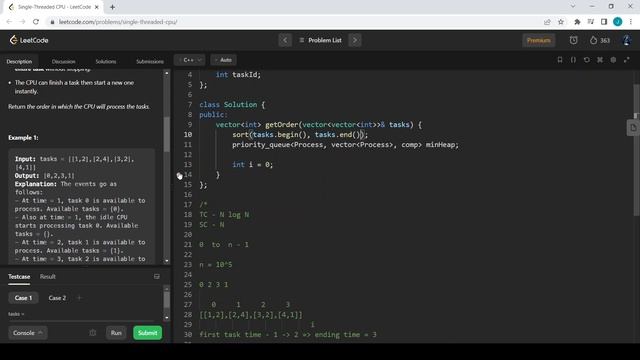Open the editor shortcuts command icon
The width and height of the screenshot is (640, 360).
point(600,60)
